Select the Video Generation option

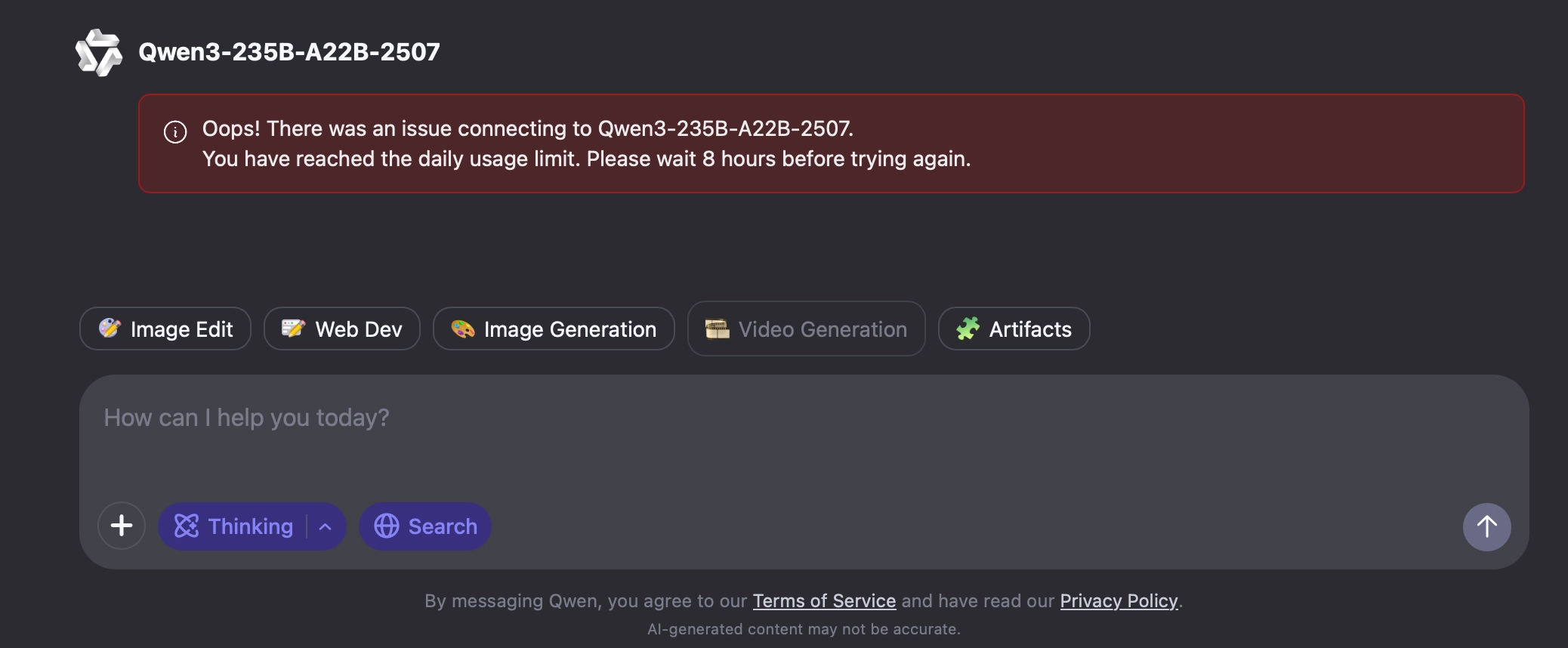[x=807, y=329]
